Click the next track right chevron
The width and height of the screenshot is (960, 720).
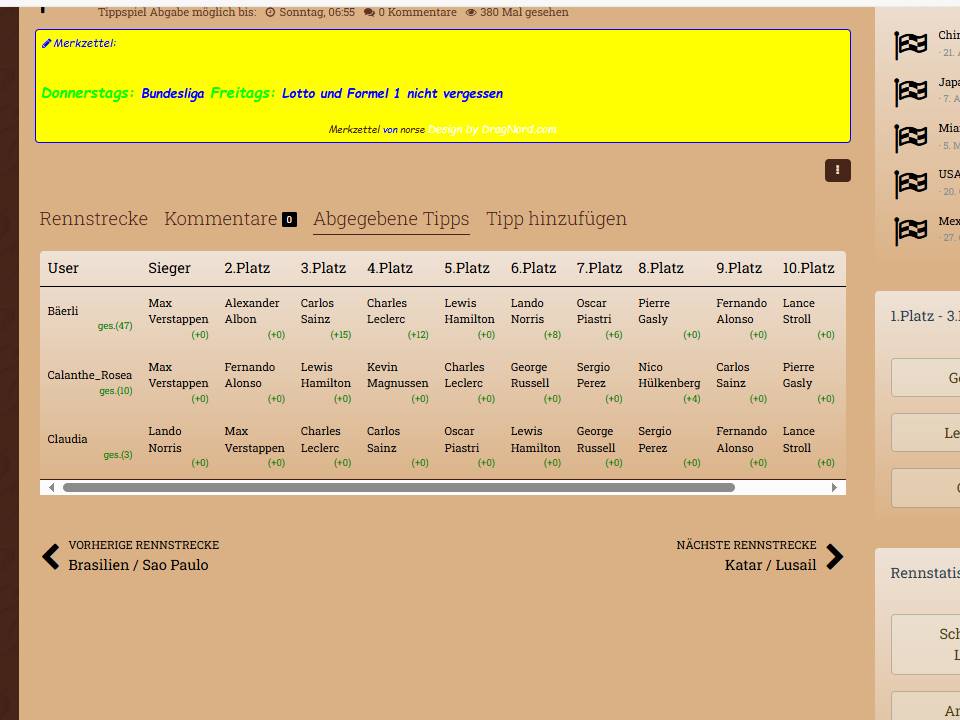pyautogui.click(x=834, y=557)
